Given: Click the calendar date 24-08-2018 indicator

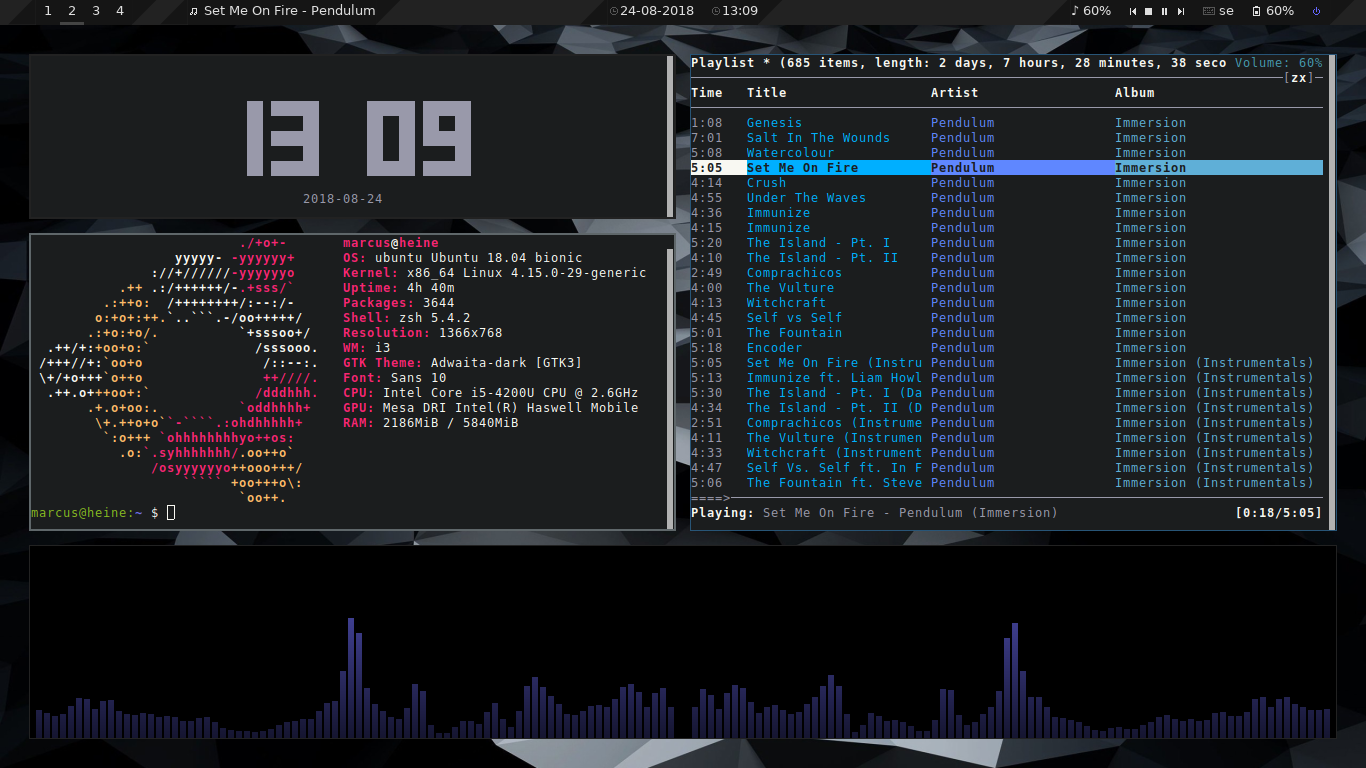Looking at the screenshot, I should [x=651, y=11].
